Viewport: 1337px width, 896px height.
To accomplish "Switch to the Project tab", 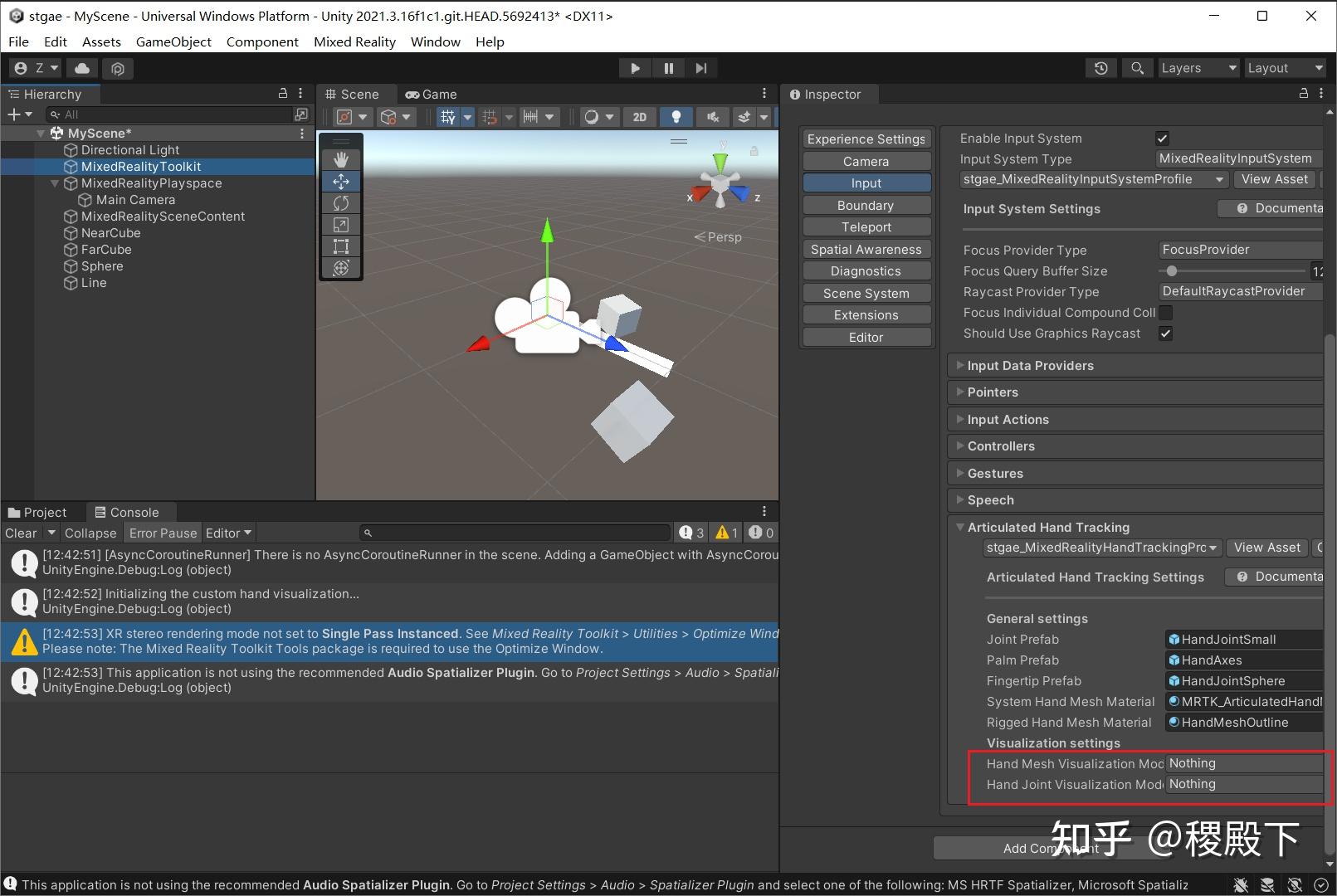I will click(x=37, y=513).
